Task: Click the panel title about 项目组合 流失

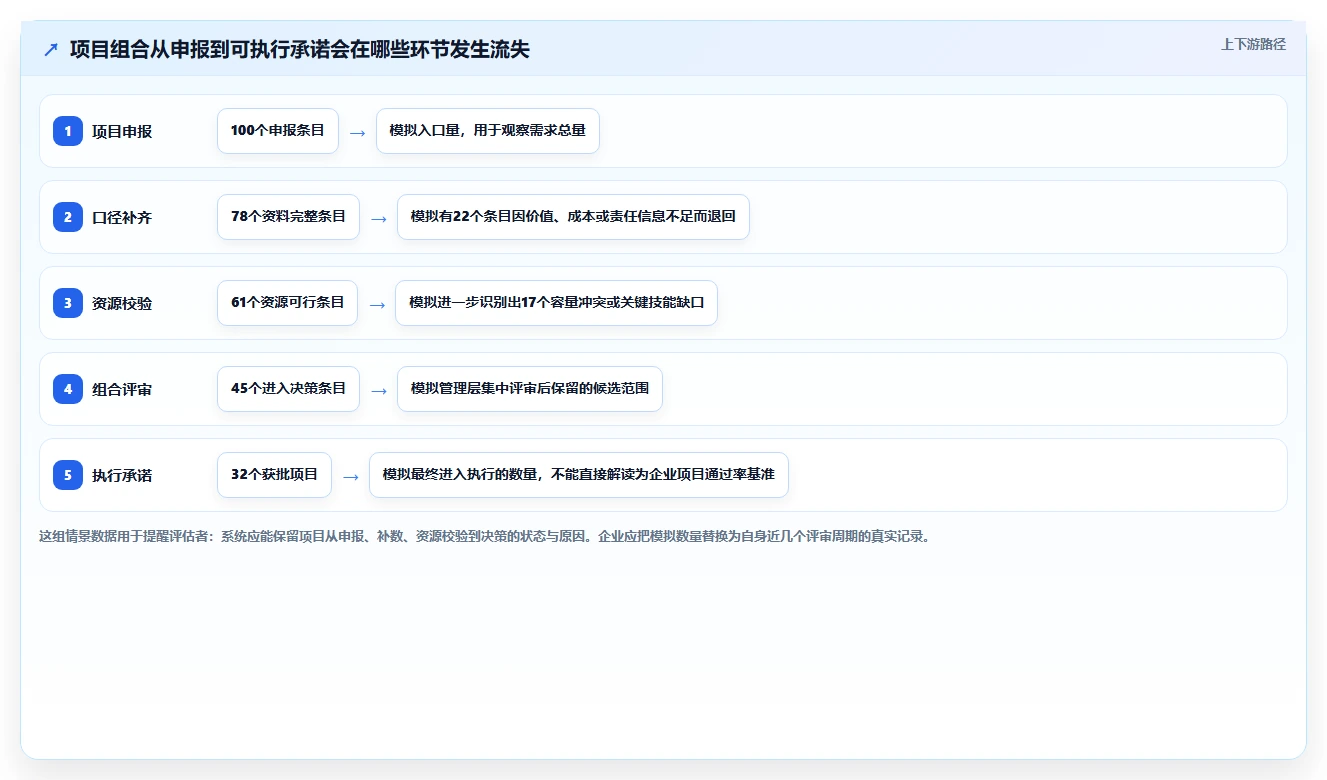Action: [x=299, y=50]
